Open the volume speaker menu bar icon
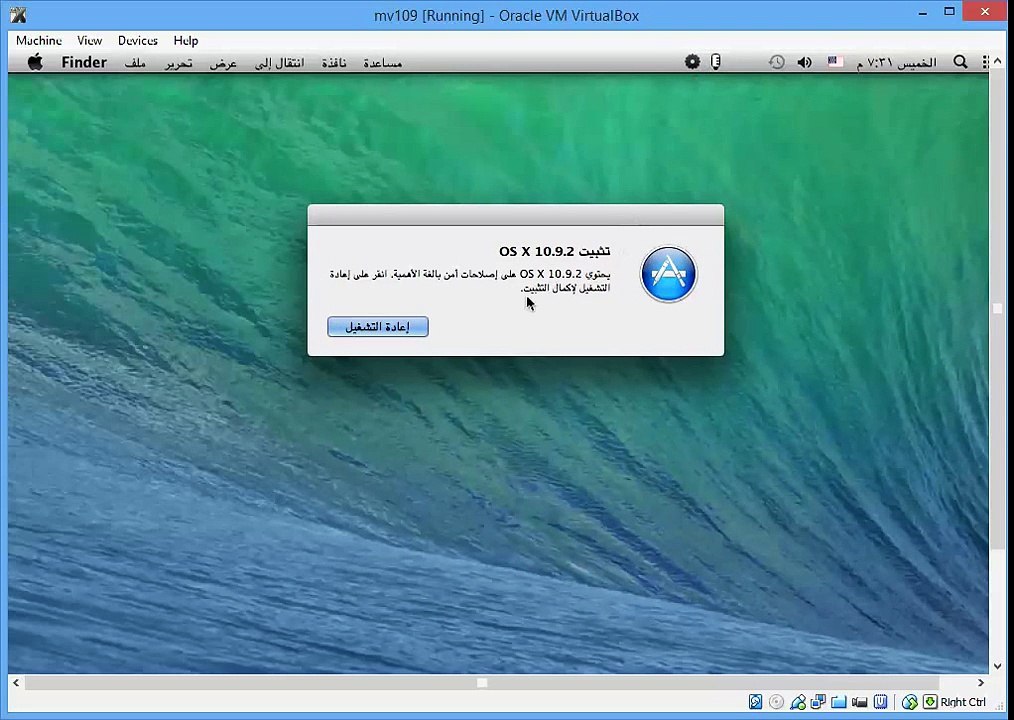The height and width of the screenshot is (720, 1014). [804, 62]
